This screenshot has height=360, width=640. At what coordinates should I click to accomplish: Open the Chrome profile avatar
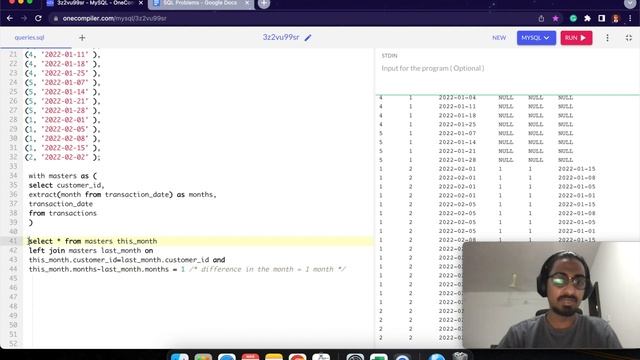616,18
